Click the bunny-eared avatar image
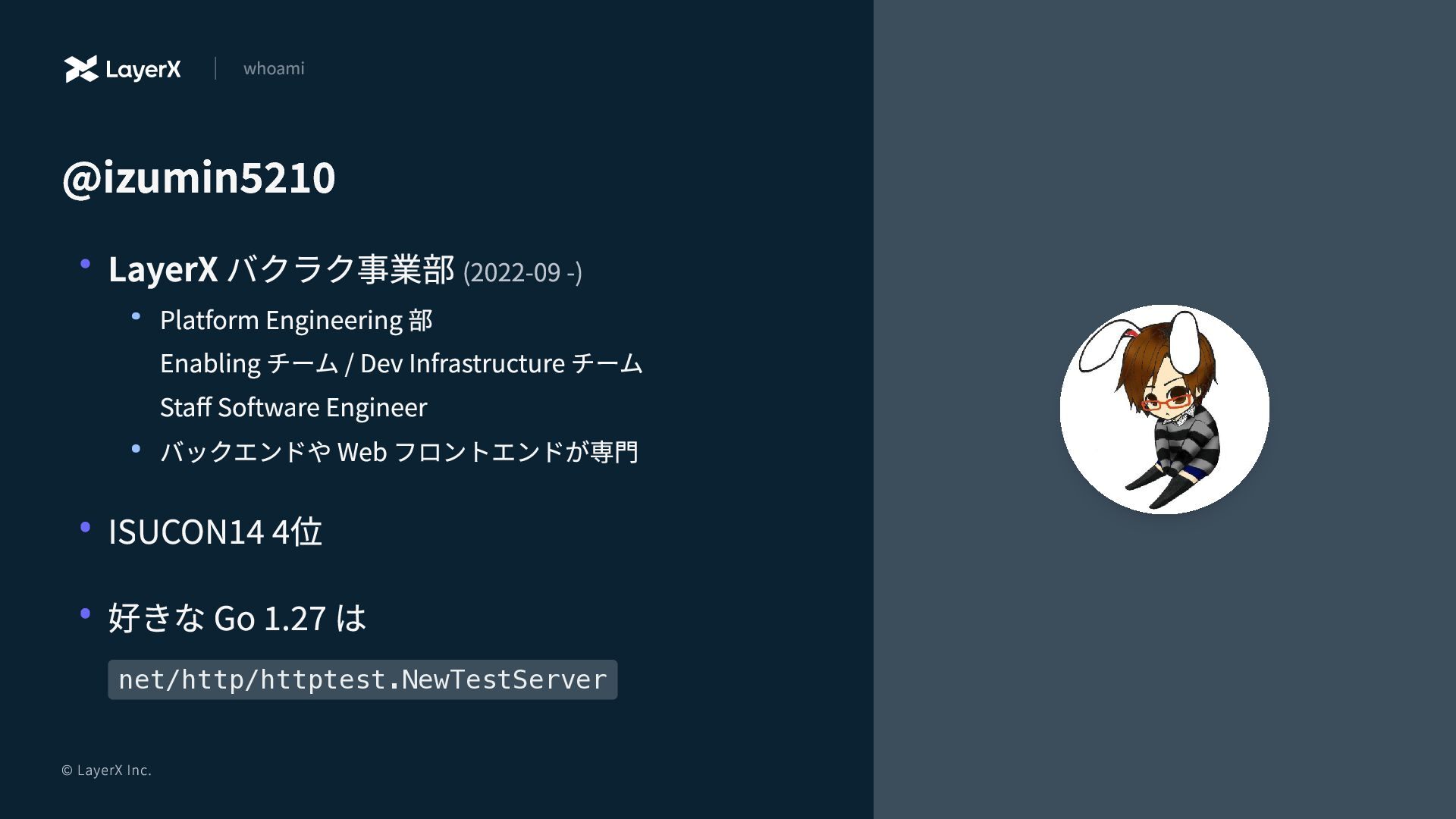The image size is (1456, 819). [x=1164, y=409]
